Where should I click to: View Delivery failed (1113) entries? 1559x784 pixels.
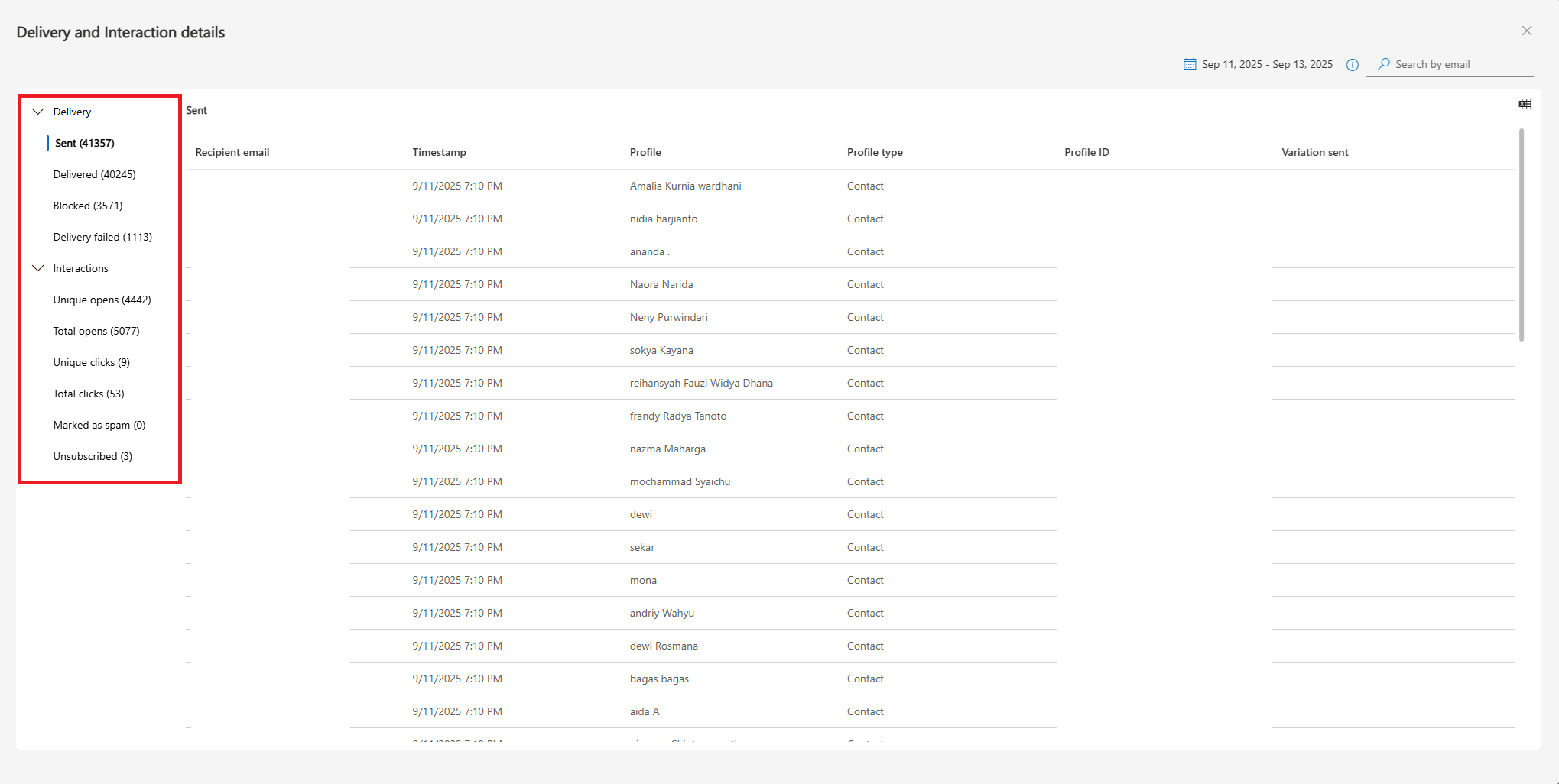102,237
